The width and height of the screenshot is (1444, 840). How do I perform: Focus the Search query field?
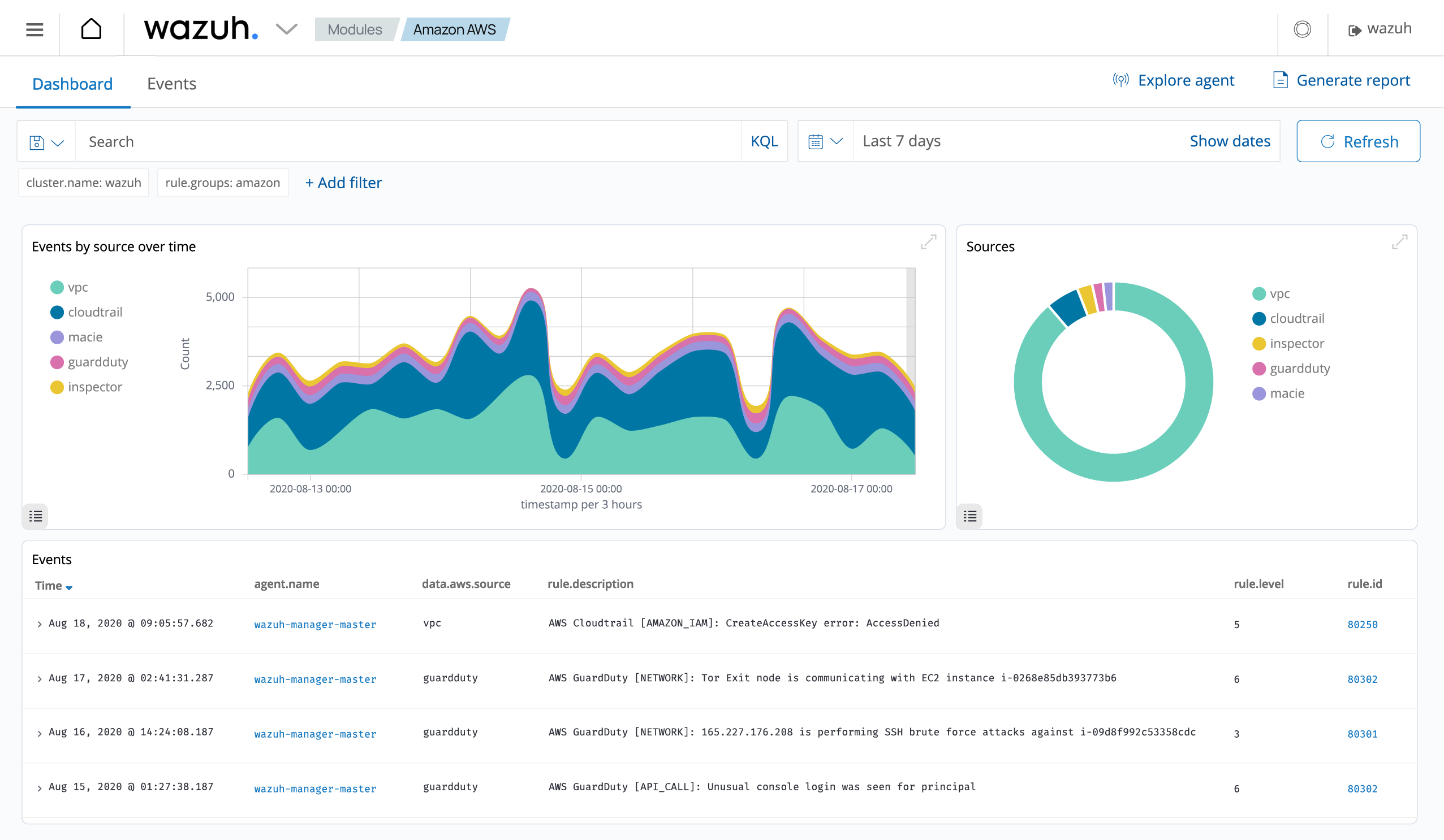coord(408,141)
